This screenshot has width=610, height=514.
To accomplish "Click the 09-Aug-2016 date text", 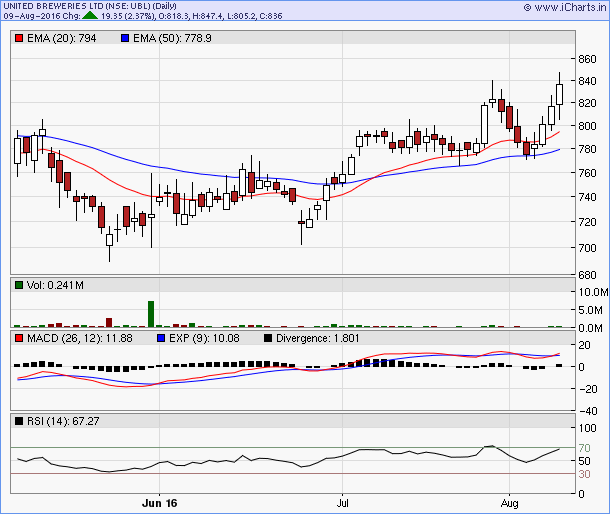I will pos(32,16).
